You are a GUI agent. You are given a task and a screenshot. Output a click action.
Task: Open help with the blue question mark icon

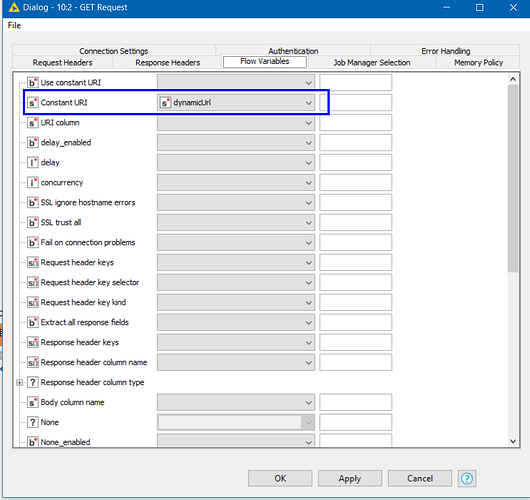tap(467, 478)
